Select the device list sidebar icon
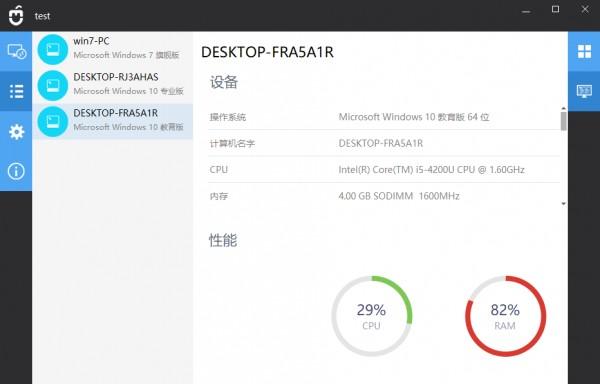600x384 pixels. [x=16, y=91]
